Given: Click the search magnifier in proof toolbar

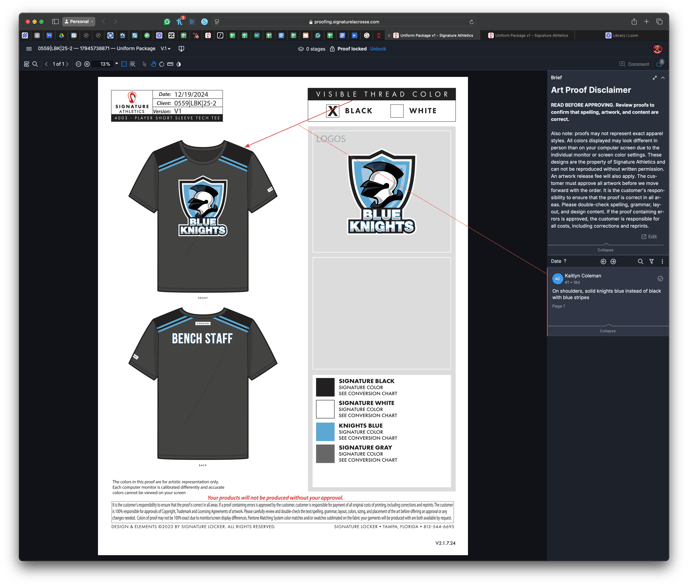Looking at the screenshot, I should (35, 64).
